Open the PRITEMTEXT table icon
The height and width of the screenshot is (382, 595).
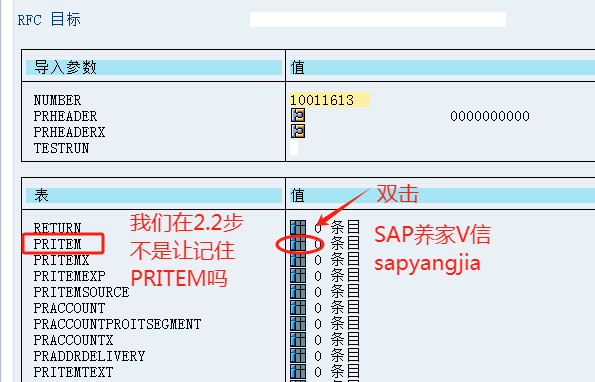[298, 372]
